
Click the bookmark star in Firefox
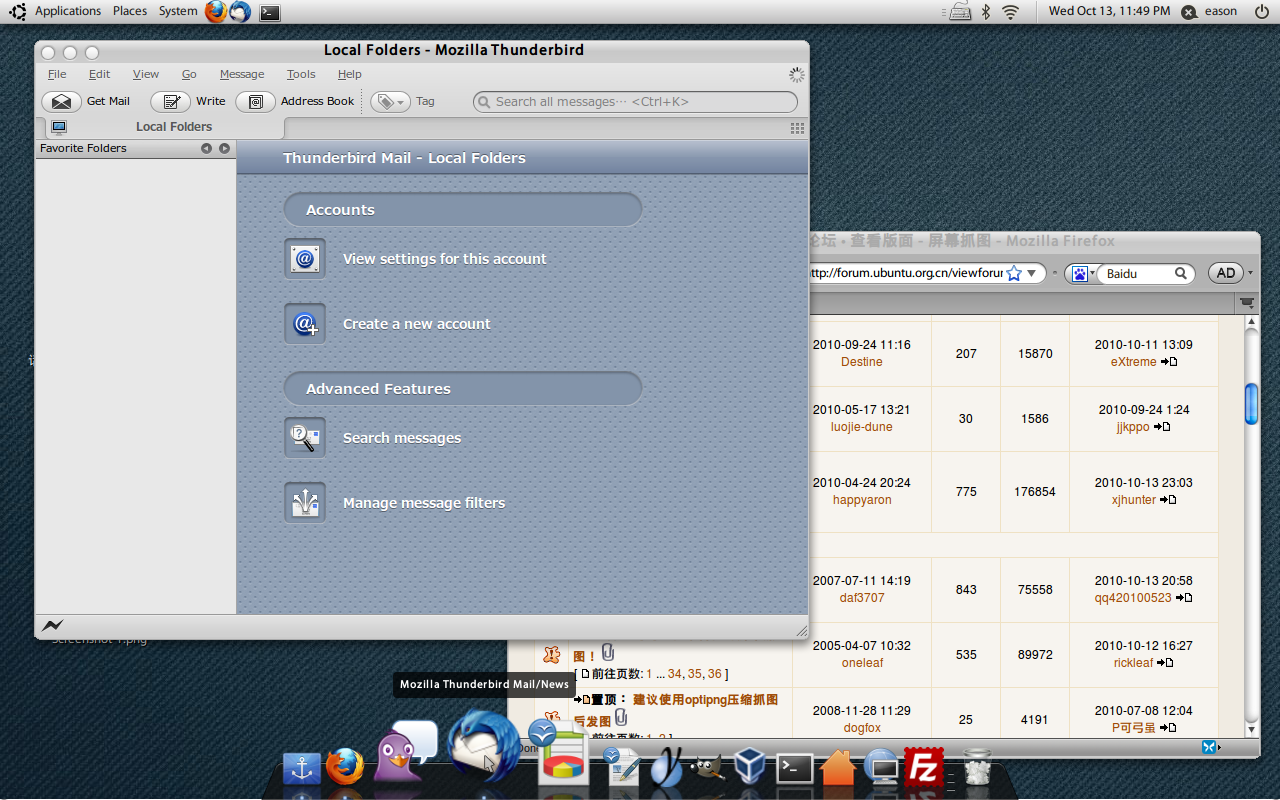click(1014, 273)
